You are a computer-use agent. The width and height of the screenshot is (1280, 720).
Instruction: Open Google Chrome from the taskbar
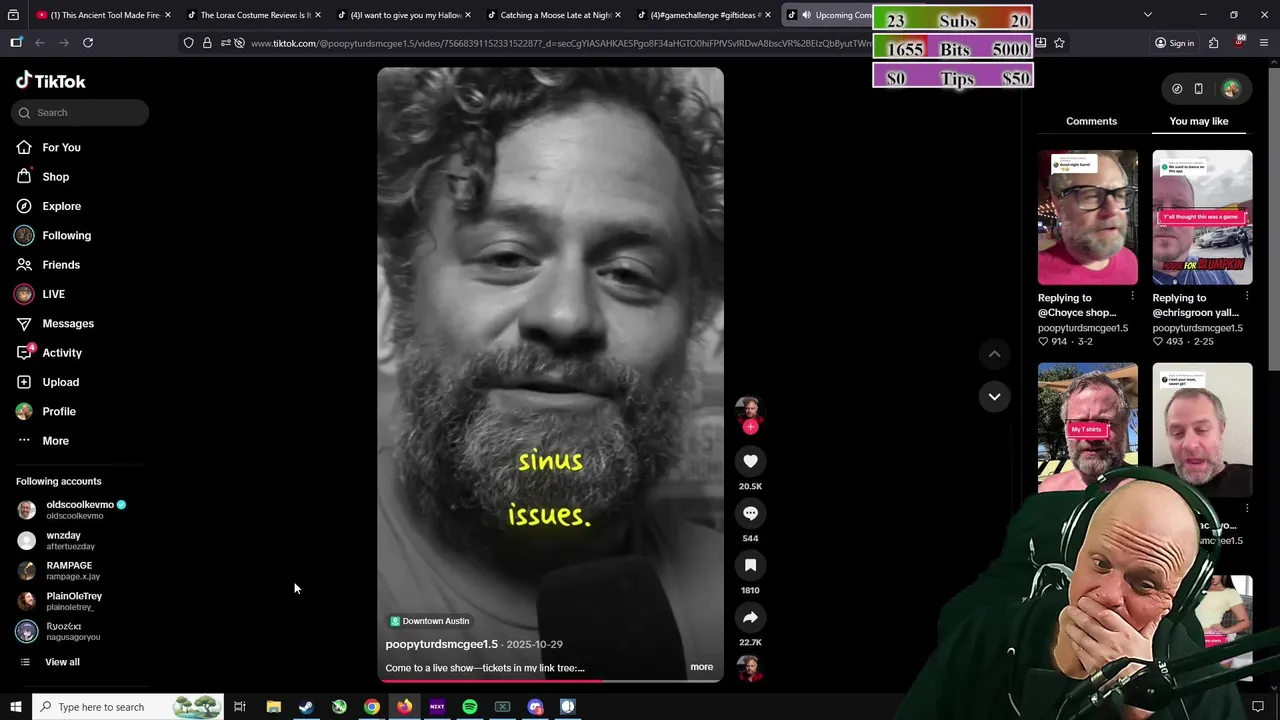tap(371, 707)
